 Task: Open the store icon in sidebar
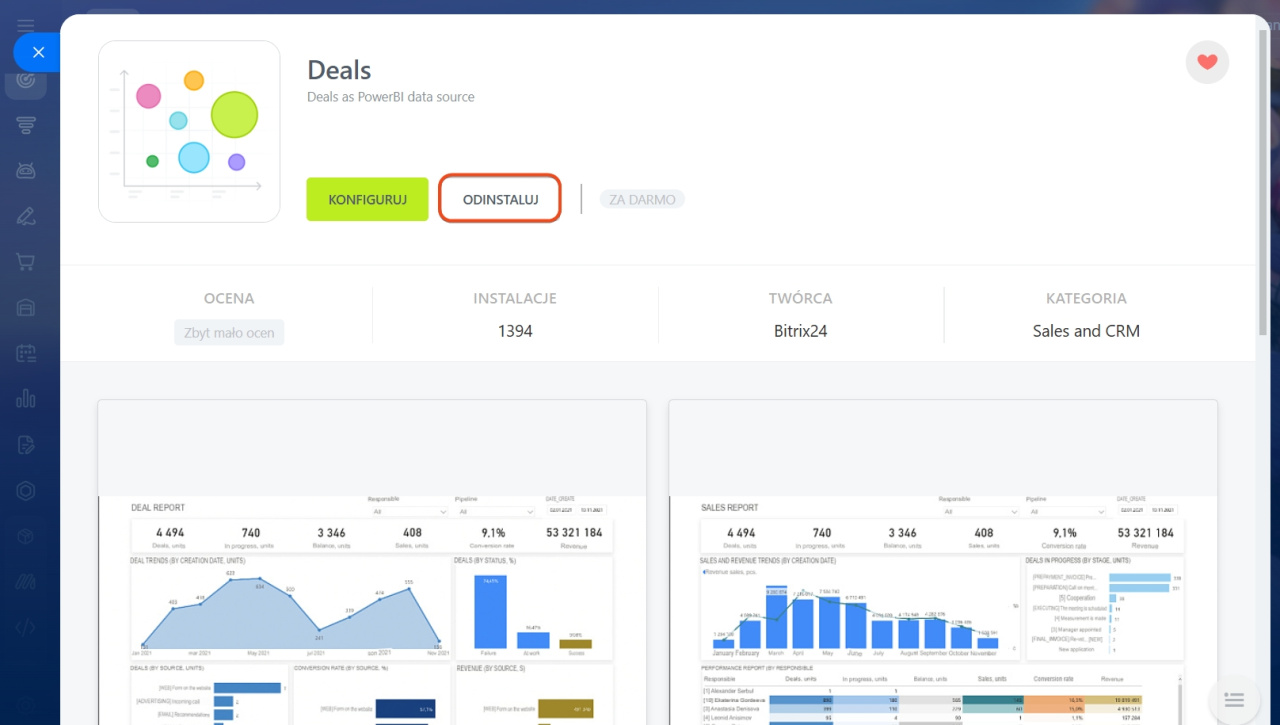(x=26, y=307)
